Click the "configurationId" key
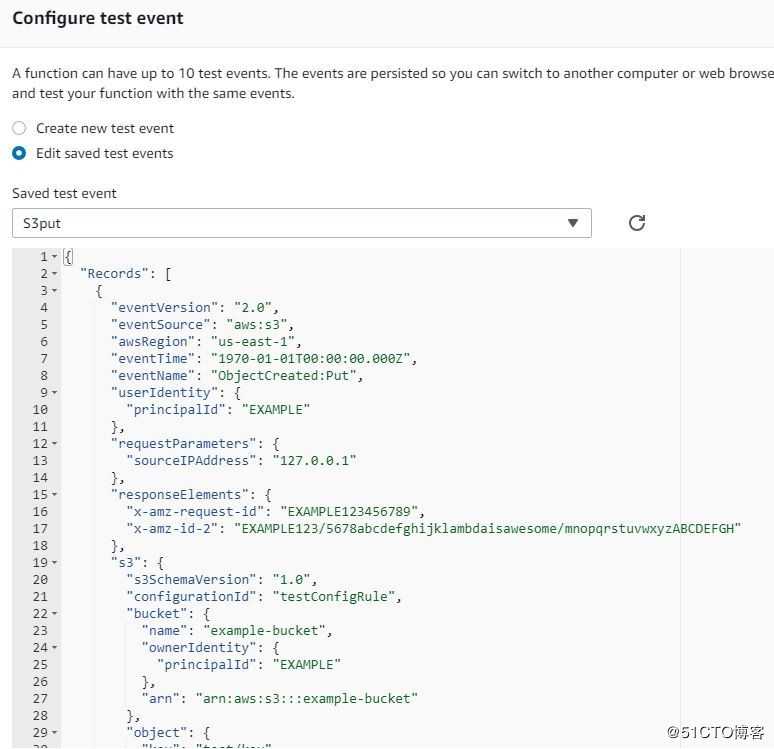The width and height of the screenshot is (774, 749). point(191,596)
